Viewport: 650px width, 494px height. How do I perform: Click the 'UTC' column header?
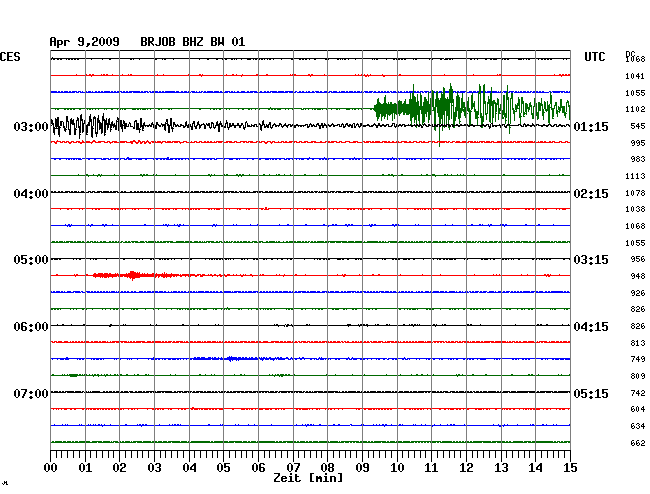[x=594, y=57]
